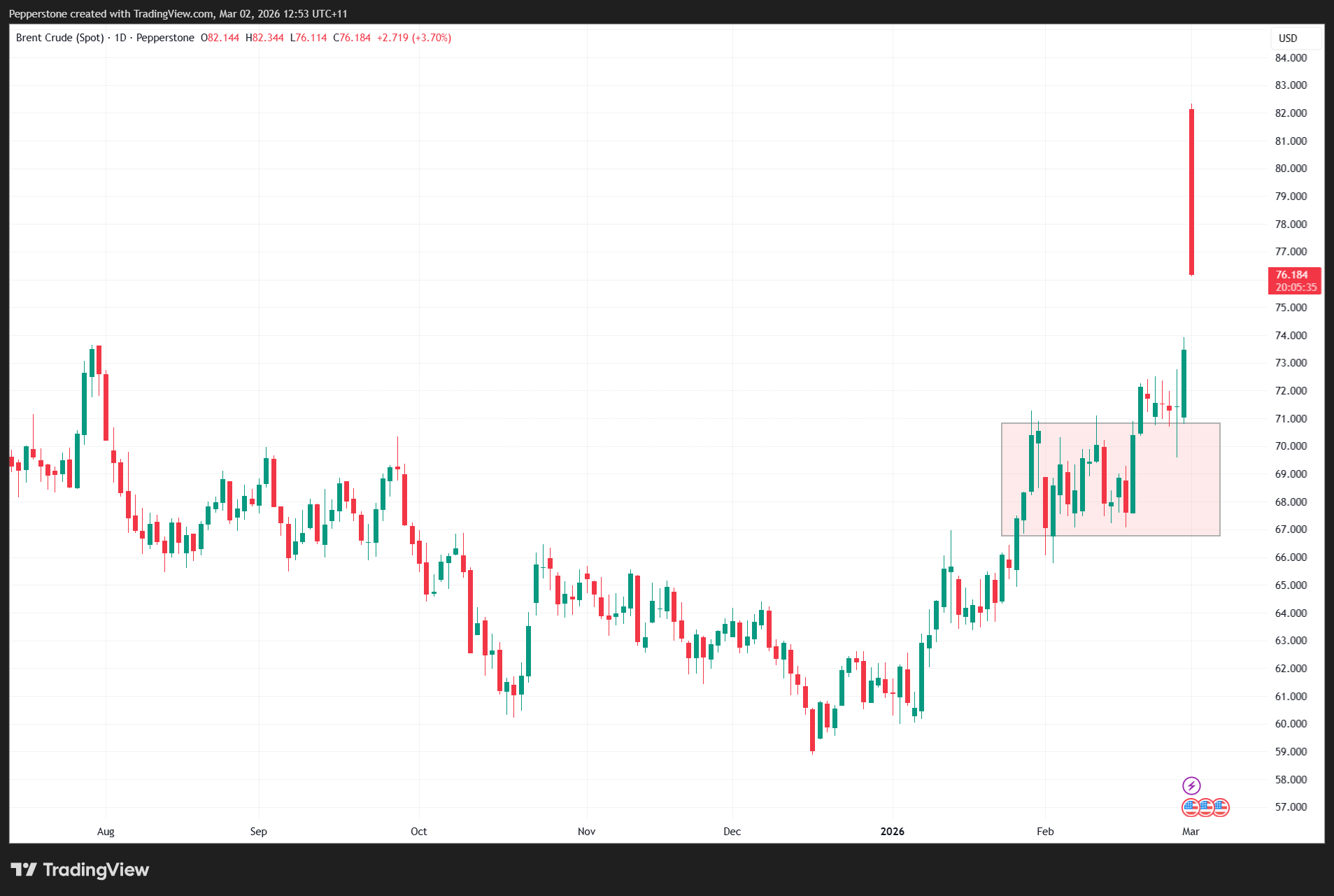Click the leftmost US flag economic event icon
The height and width of the screenshot is (896, 1334).
coord(1191,808)
